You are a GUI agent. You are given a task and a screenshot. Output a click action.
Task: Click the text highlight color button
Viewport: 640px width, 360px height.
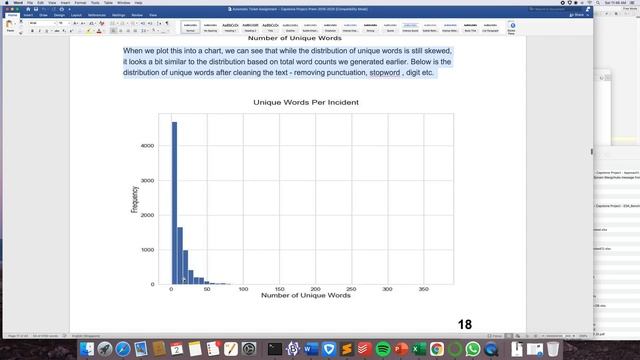click(x=89, y=31)
